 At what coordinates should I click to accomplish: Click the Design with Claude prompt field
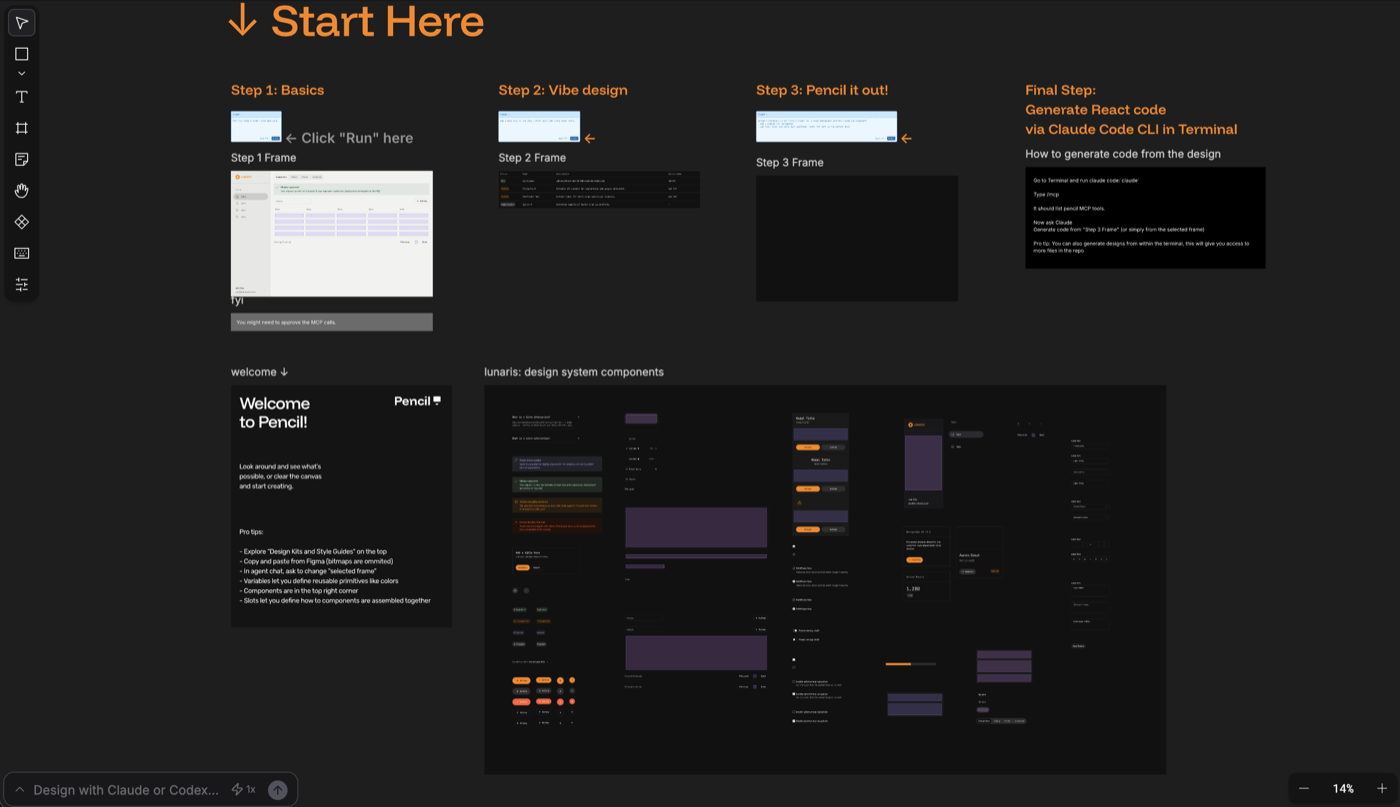(126, 790)
